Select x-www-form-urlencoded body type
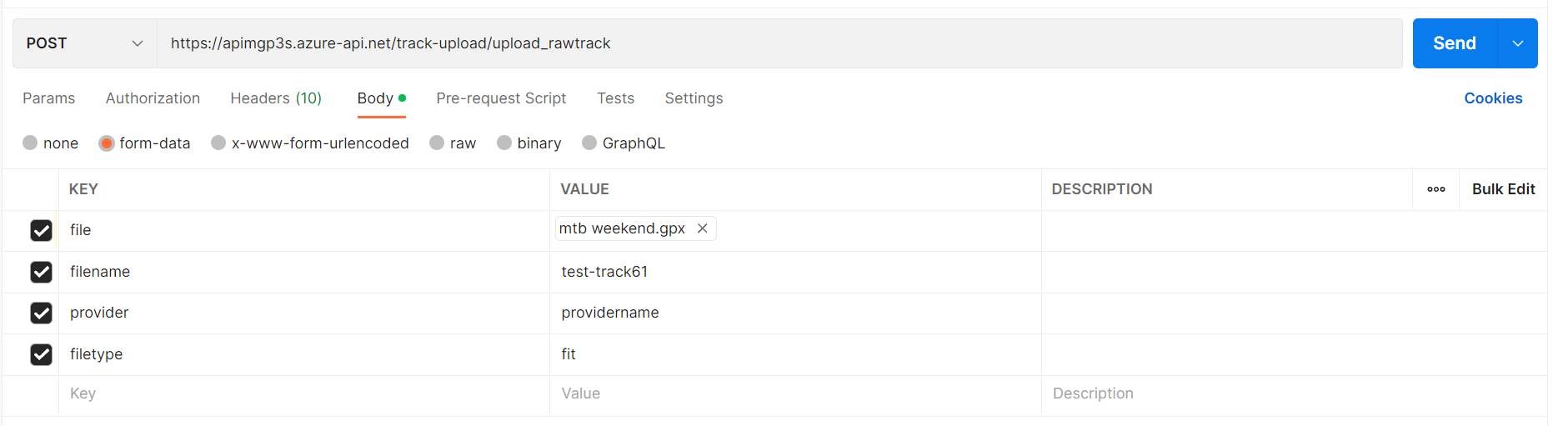 point(218,143)
